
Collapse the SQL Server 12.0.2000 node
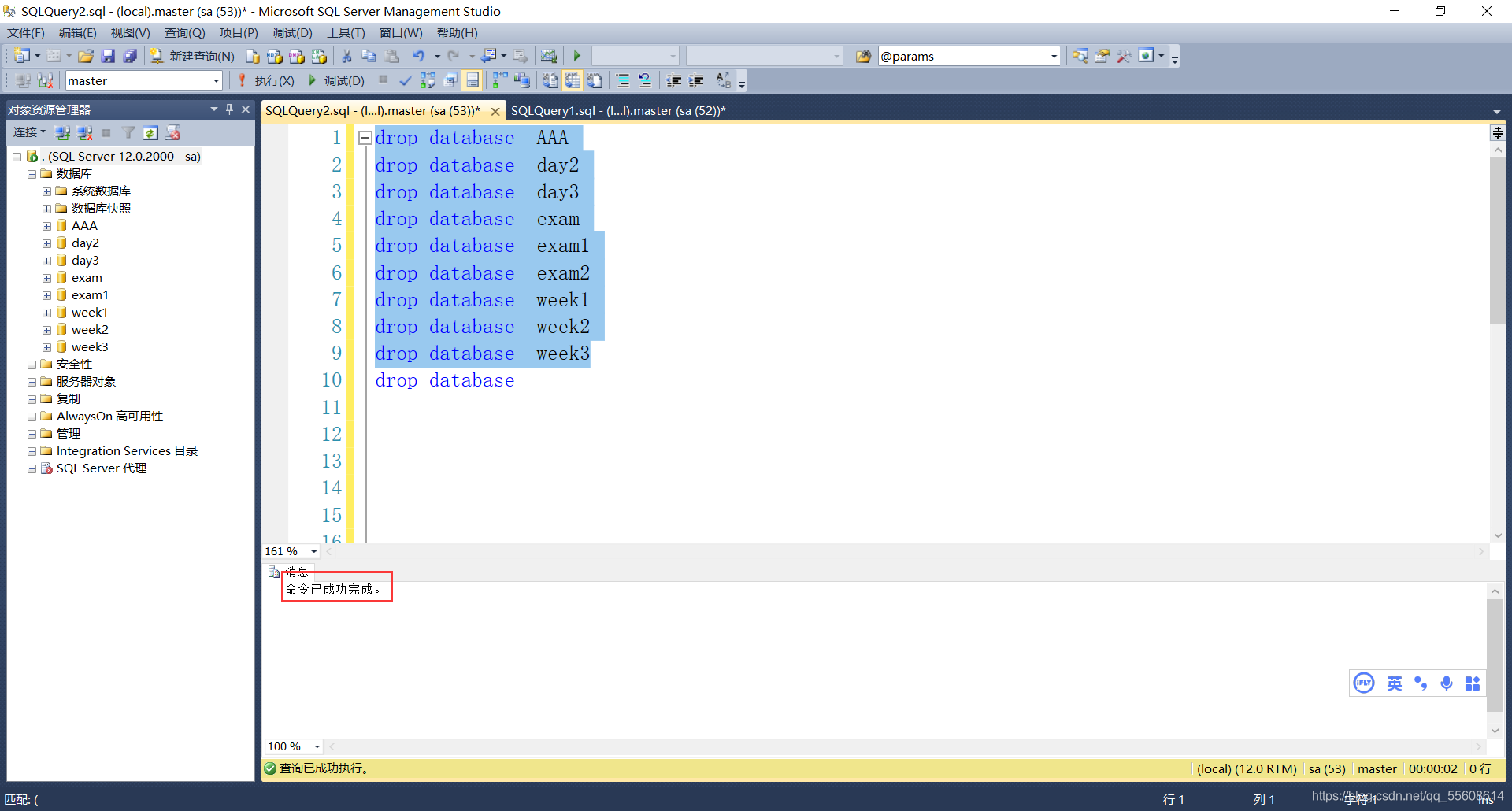[x=17, y=157]
